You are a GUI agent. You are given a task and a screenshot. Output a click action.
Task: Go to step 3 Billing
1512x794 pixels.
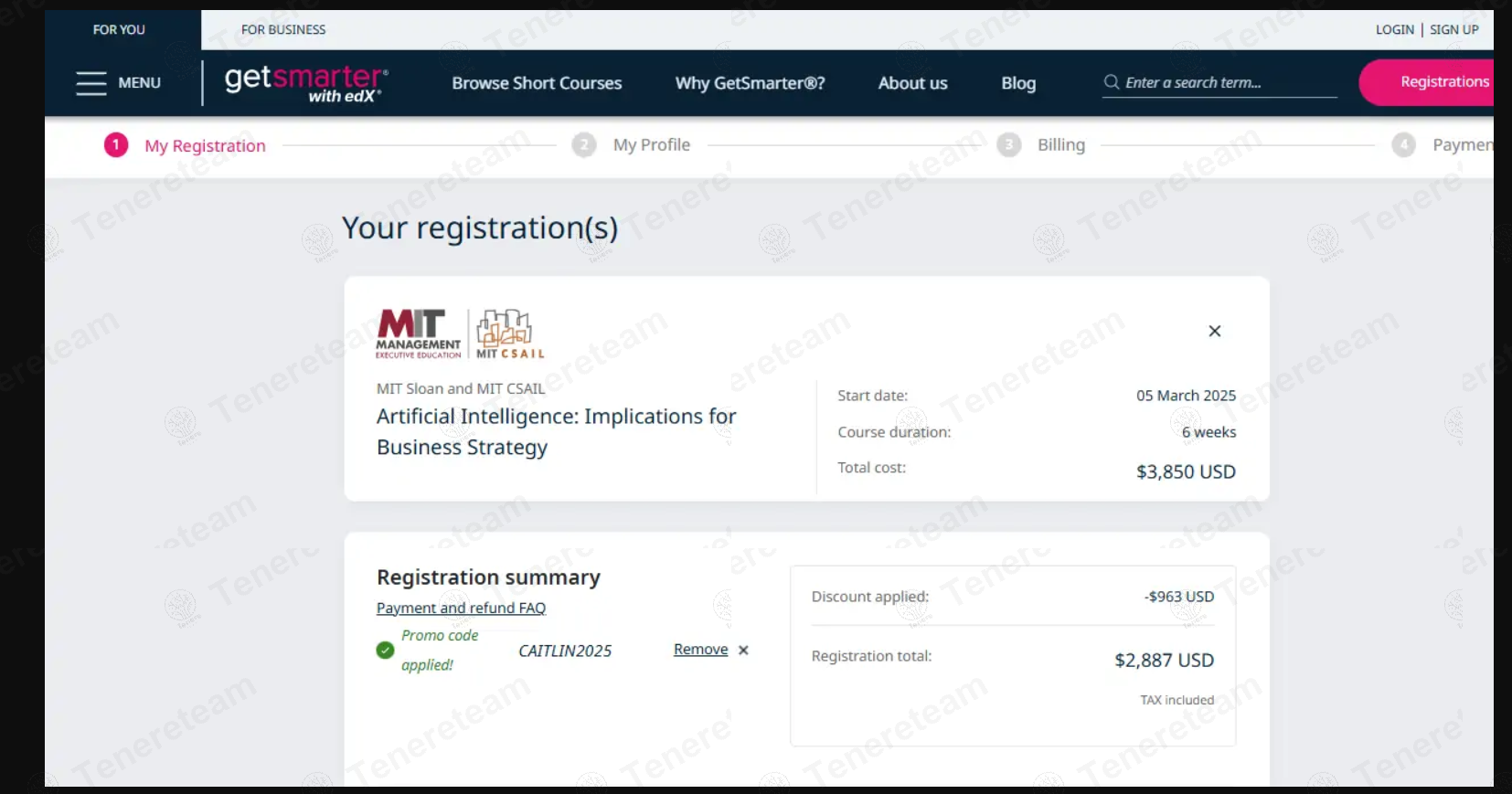tap(1060, 145)
